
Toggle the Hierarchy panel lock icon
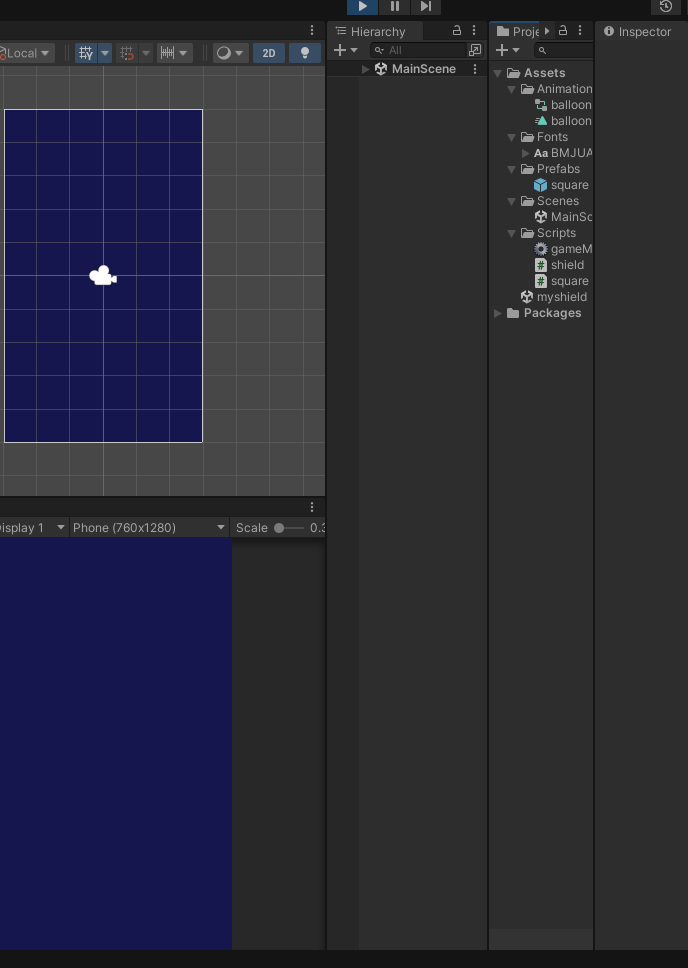pyautogui.click(x=457, y=30)
